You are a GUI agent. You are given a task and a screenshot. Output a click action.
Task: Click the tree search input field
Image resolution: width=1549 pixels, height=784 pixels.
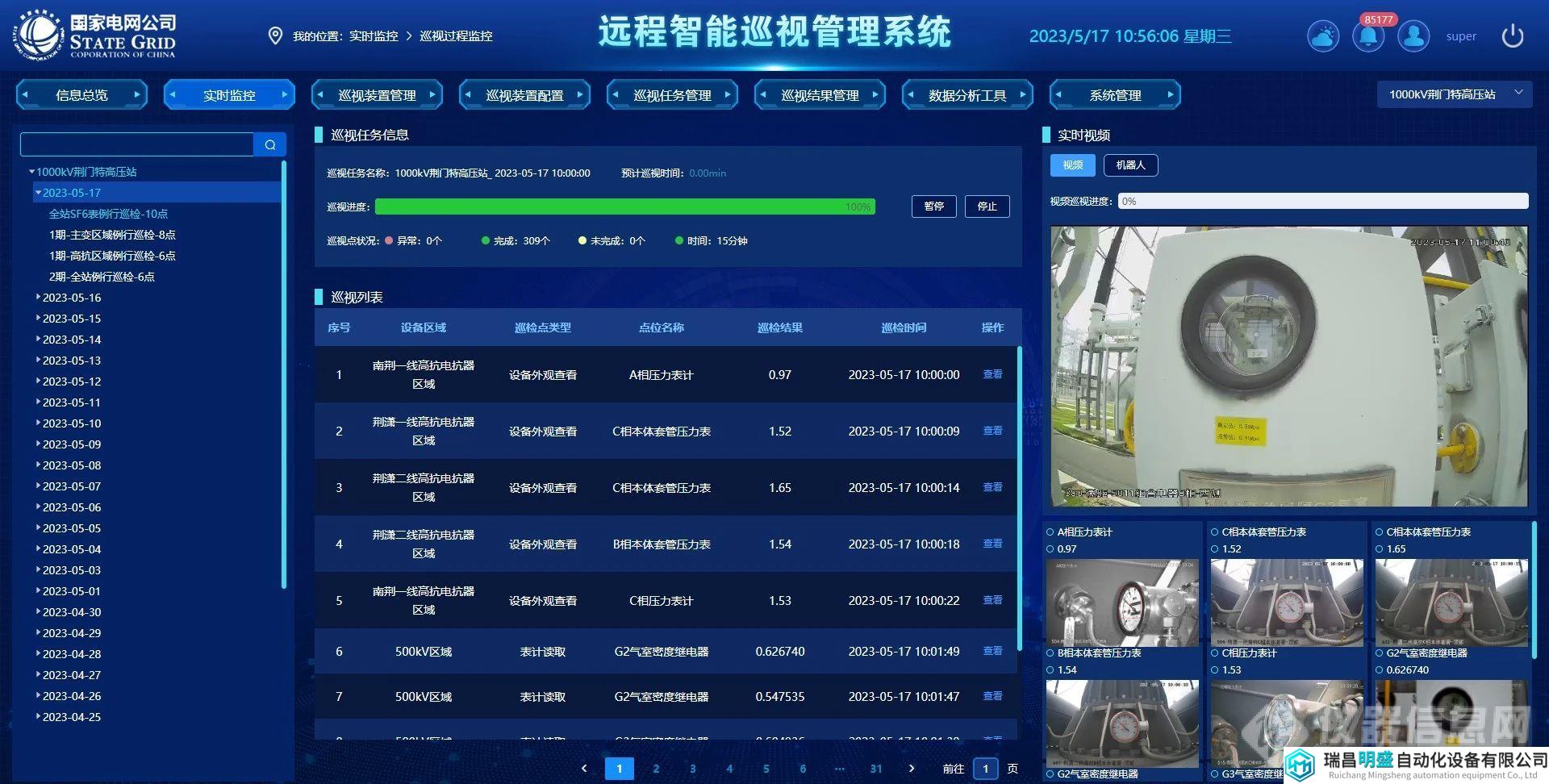click(x=137, y=144)
